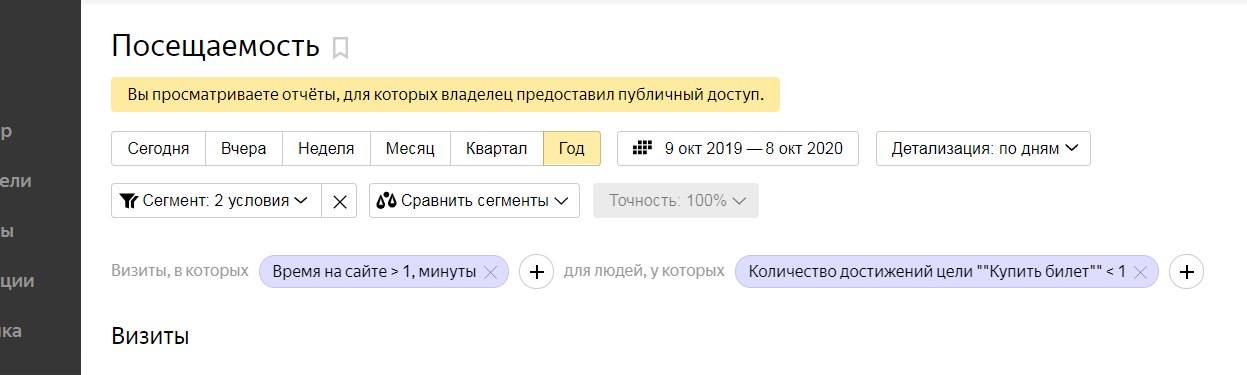
Task: Add a people condition with plus button
Action: (1187, 271)
